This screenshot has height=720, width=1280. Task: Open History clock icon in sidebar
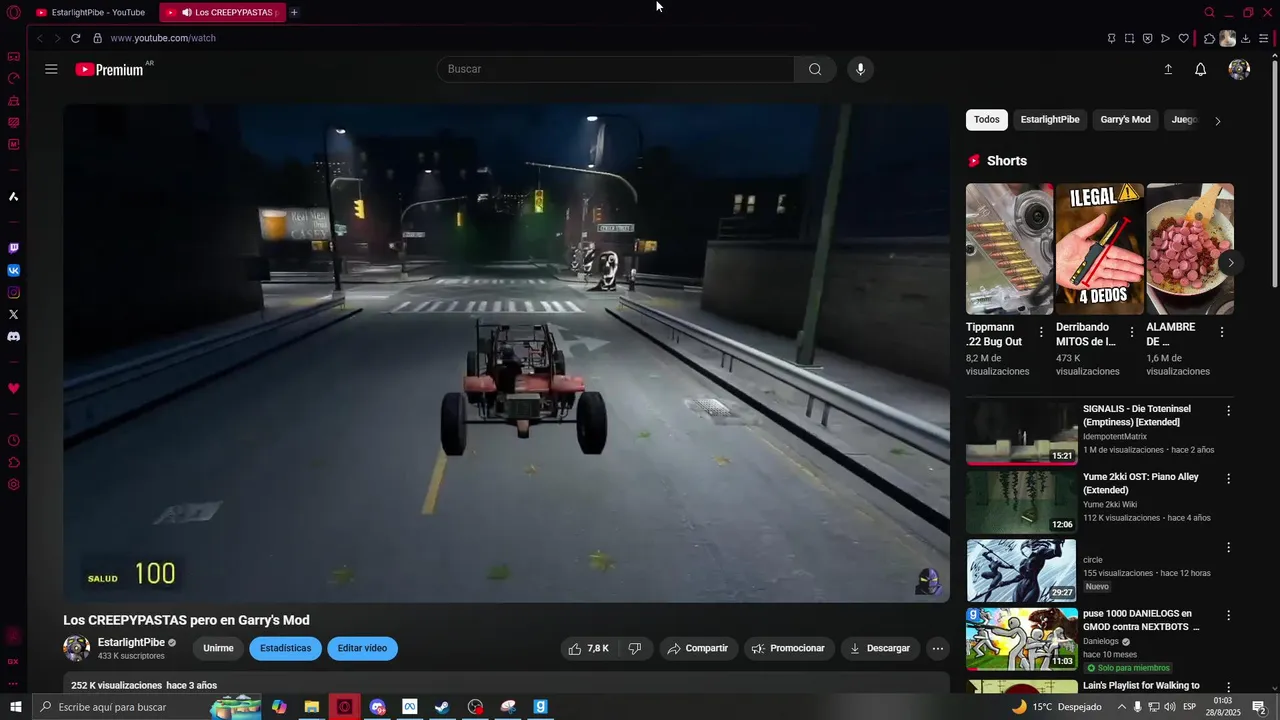(x=13, y=440)
